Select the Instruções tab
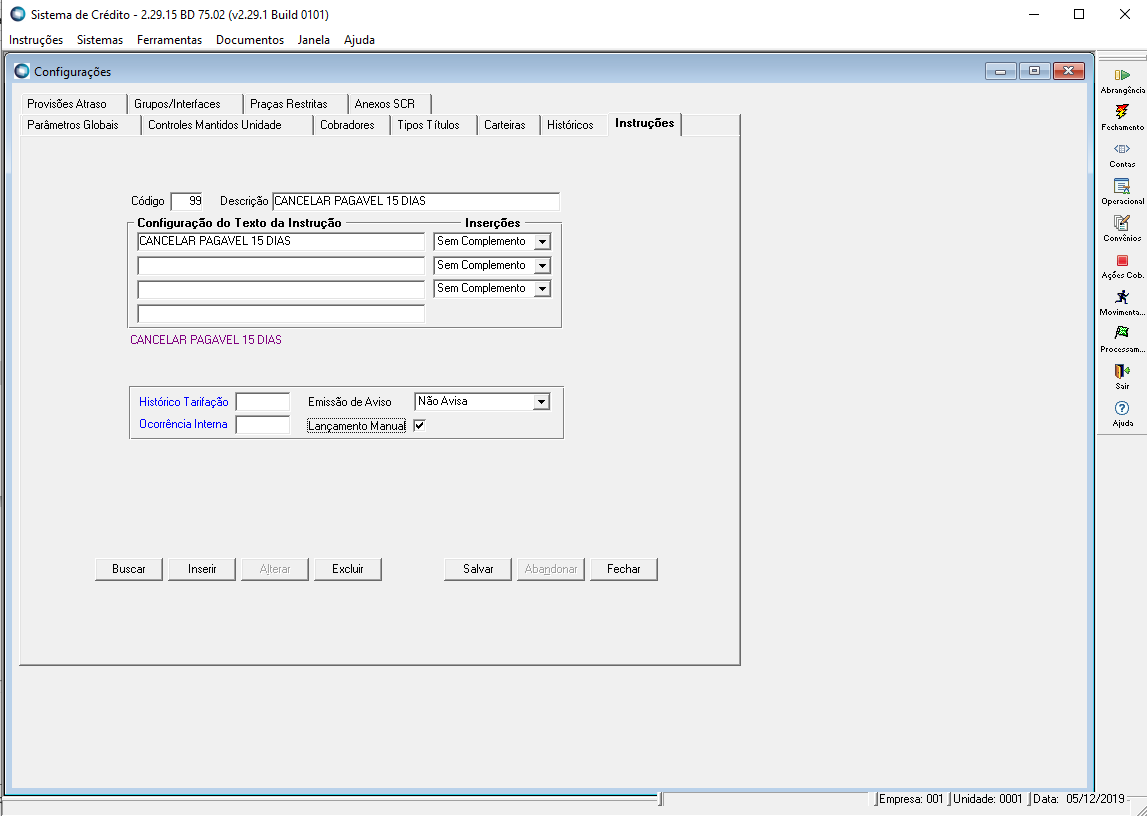Screen dimensions: 1147x816 coord(644,124)
